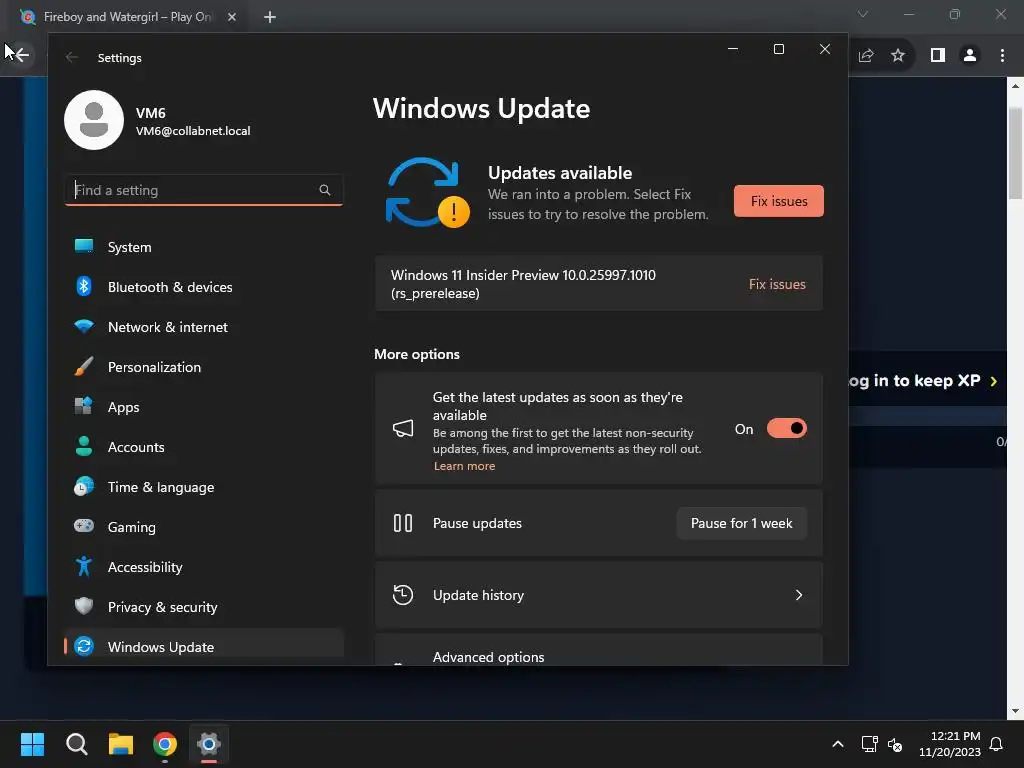
Task: Show hidden system tray icons
Action: pyautogui.click(x=838, y=744)
